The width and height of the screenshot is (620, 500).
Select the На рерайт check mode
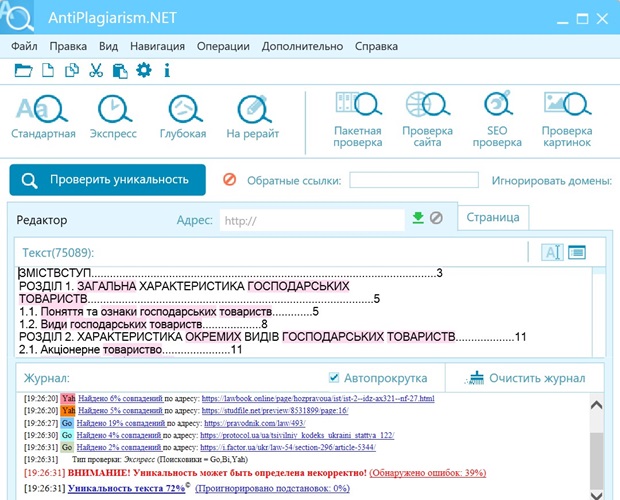253,117
